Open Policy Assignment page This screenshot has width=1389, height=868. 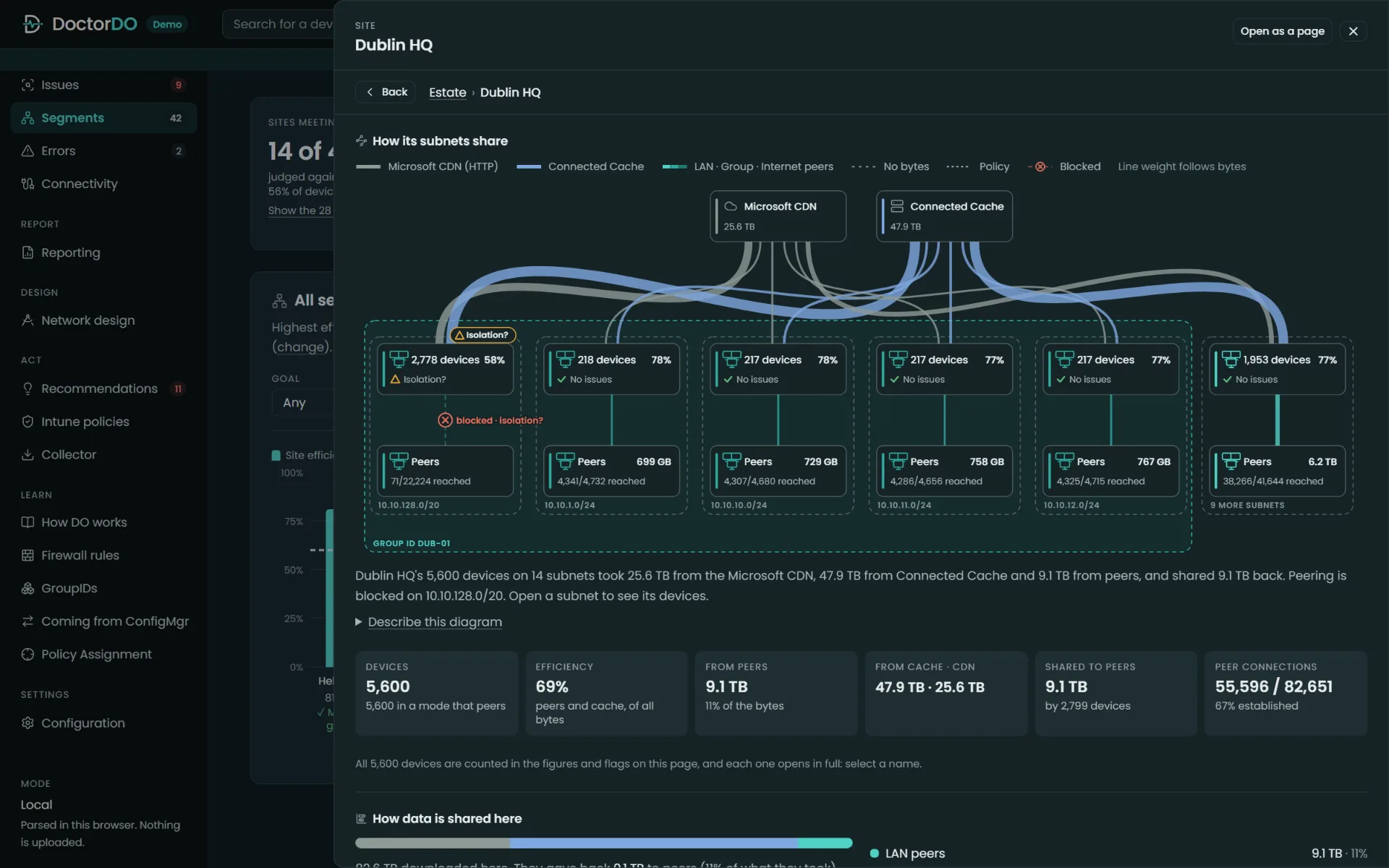click(x=103, y=654)
